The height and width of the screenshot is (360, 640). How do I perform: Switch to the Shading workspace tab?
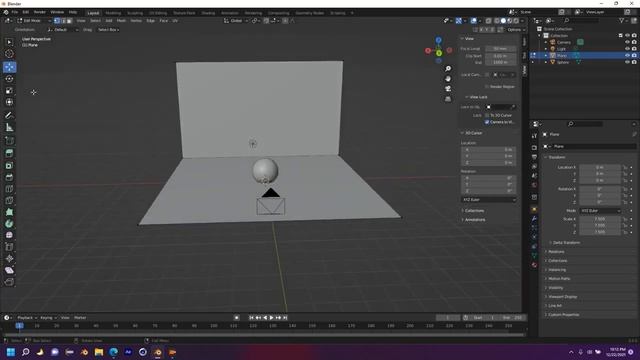point(208,13)
